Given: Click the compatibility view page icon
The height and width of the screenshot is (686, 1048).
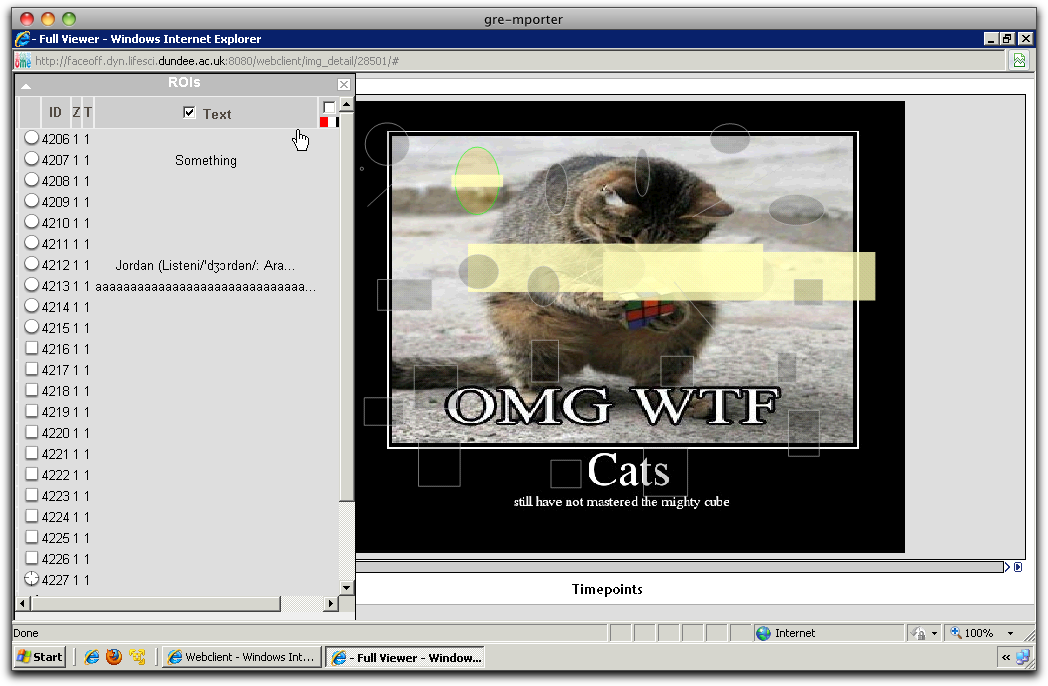Looking at the screenshot, I should pyautogui.click(x=1019, y=61).
